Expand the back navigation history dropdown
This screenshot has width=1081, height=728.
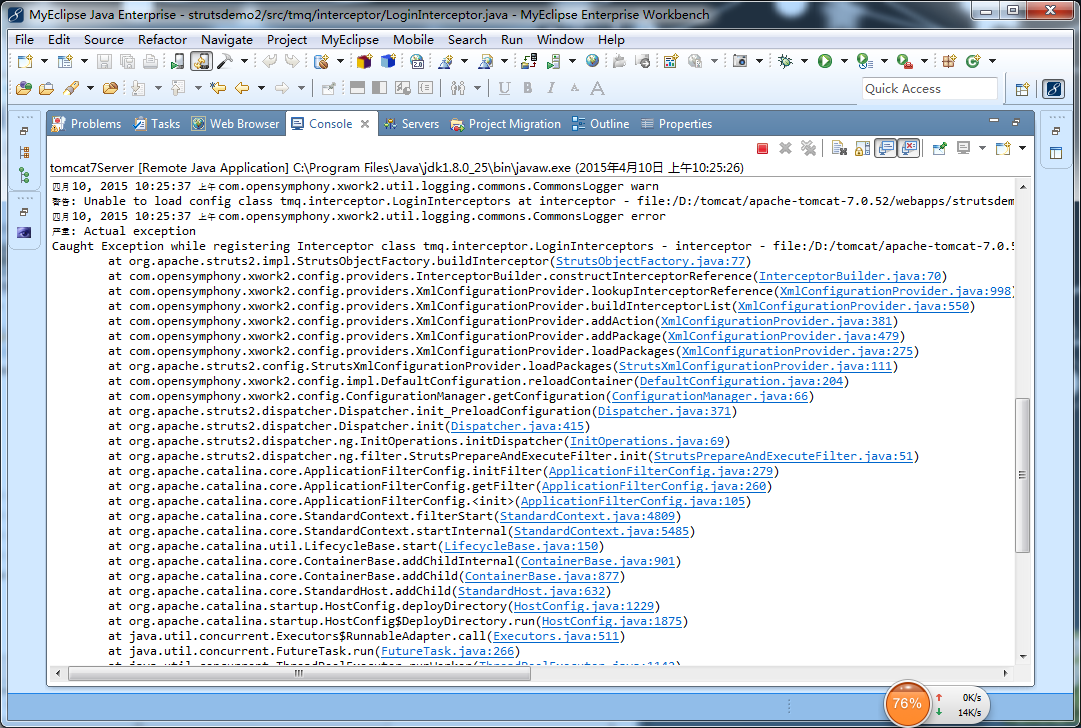tap(261, 88)
